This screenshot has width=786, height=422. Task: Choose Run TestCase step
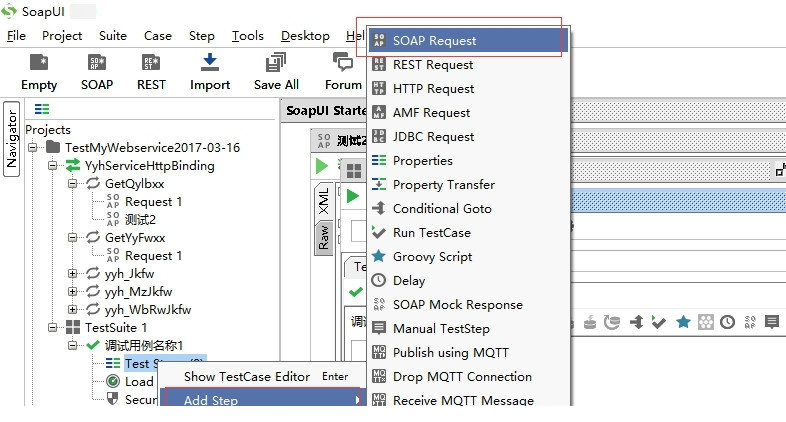(x=468, y=233)
